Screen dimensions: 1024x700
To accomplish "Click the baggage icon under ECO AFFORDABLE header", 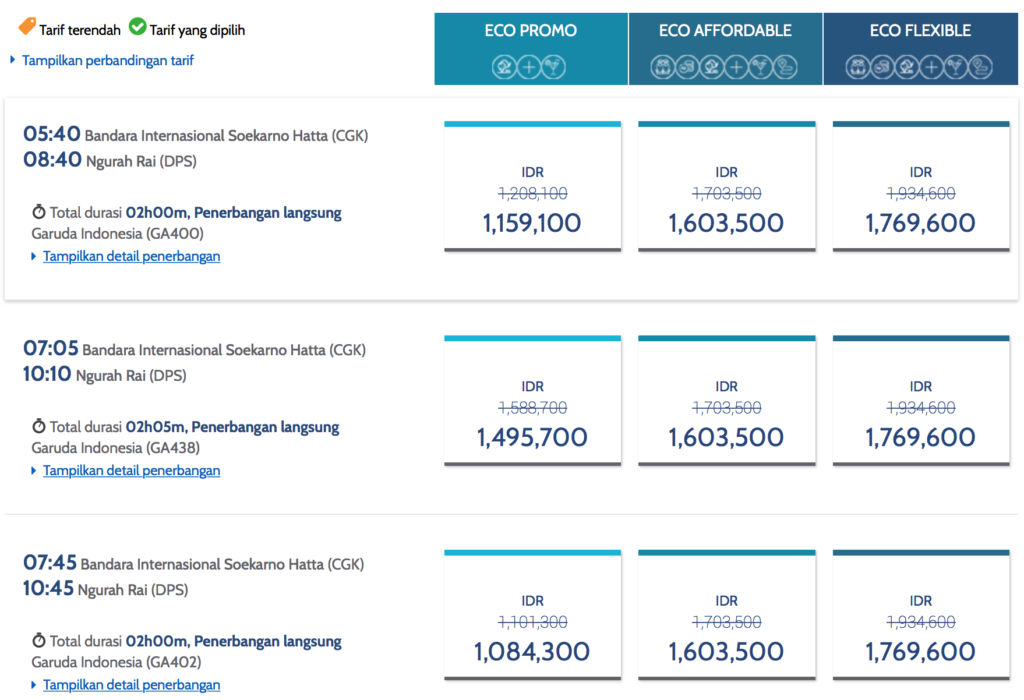I will click(x=662, y=66).
